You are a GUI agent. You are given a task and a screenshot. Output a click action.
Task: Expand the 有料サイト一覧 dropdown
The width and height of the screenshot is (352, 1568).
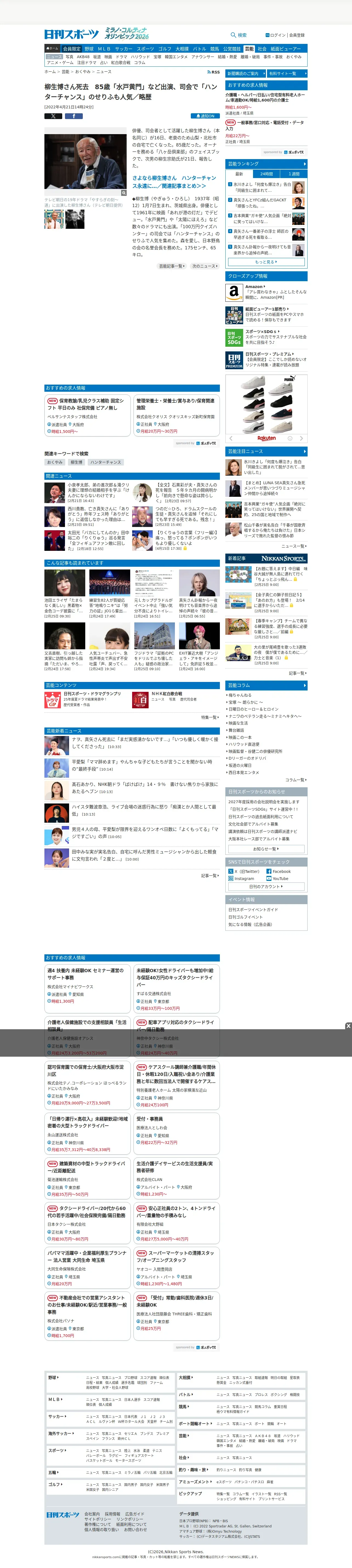click(287, 73)
